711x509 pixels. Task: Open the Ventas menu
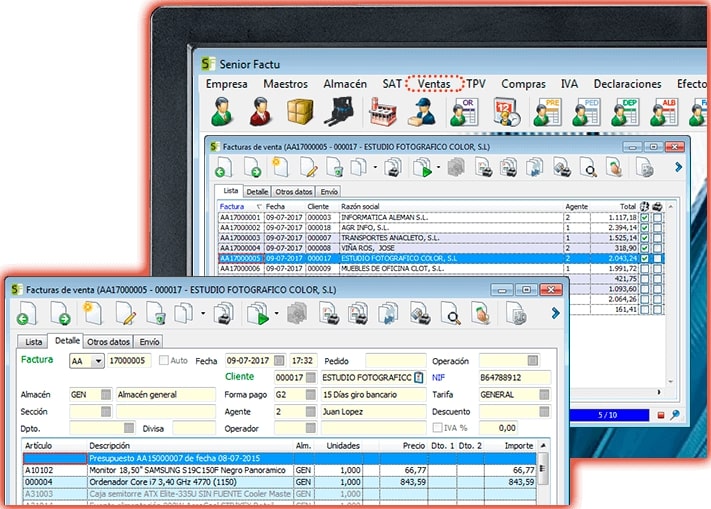[434, 84]
